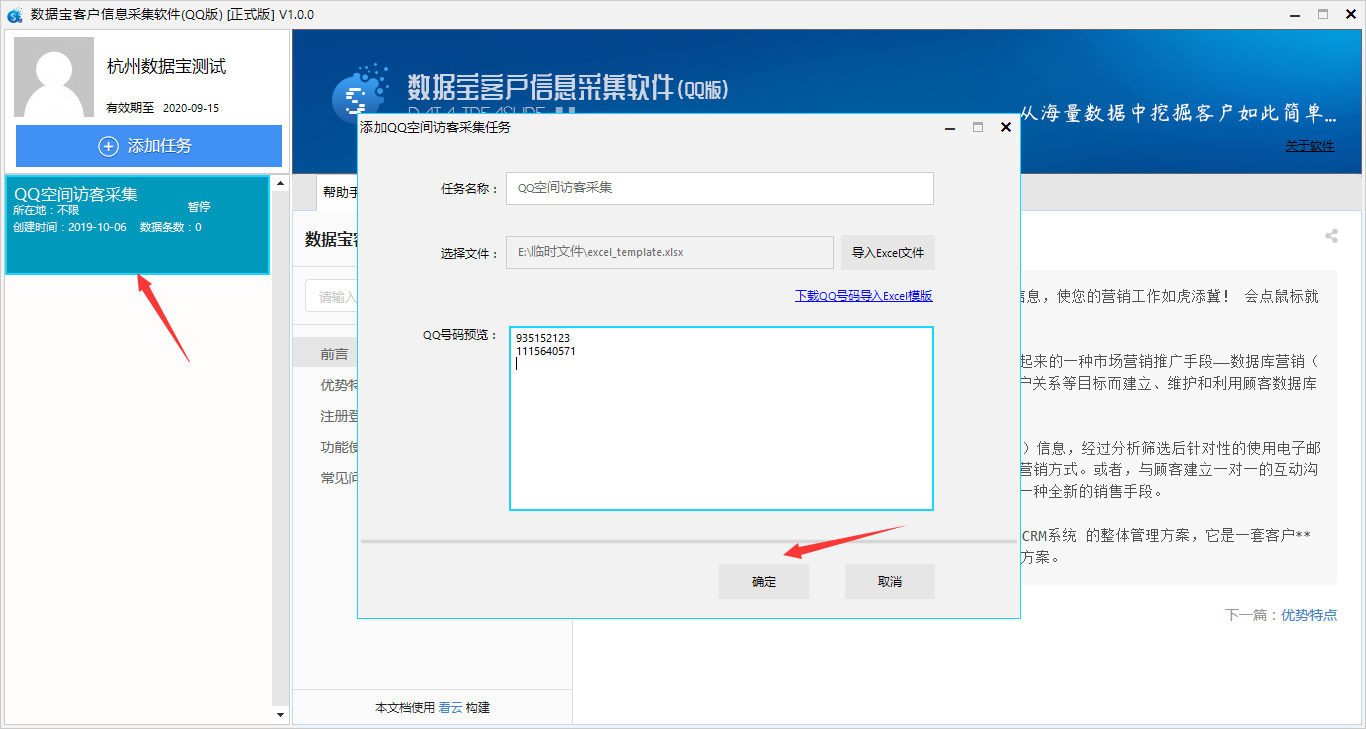Click the 添加任务 button
Image resolution: width=1366 pixels, height=729 pixels.
click(x=149, y=146)
